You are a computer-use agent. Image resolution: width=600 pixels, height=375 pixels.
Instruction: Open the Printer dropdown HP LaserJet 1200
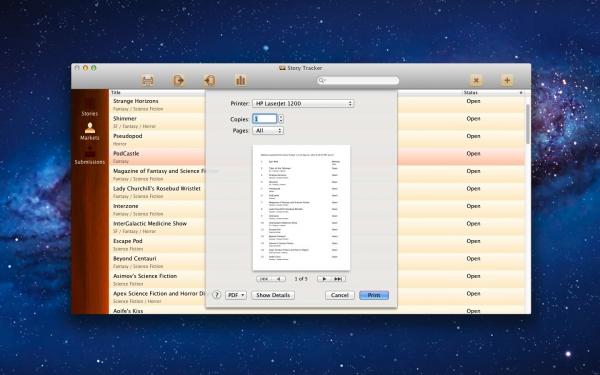[x=303, y=104]
